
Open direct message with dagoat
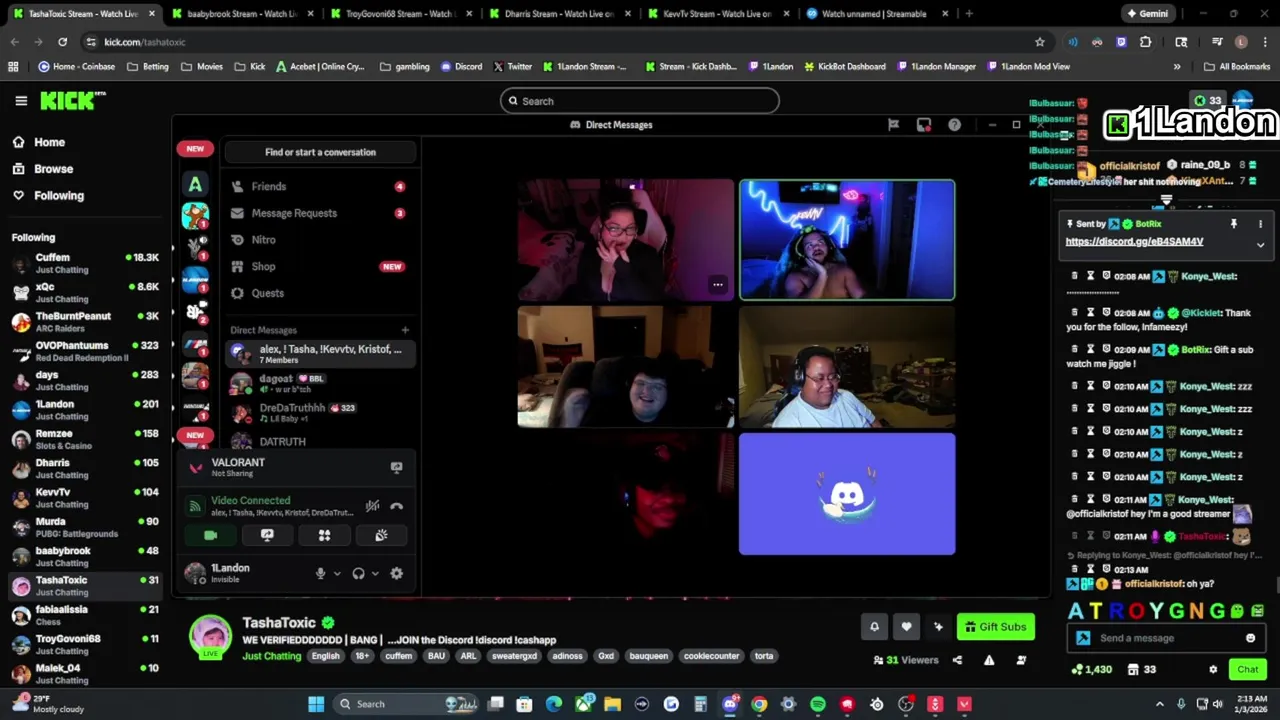coord(318,383)
